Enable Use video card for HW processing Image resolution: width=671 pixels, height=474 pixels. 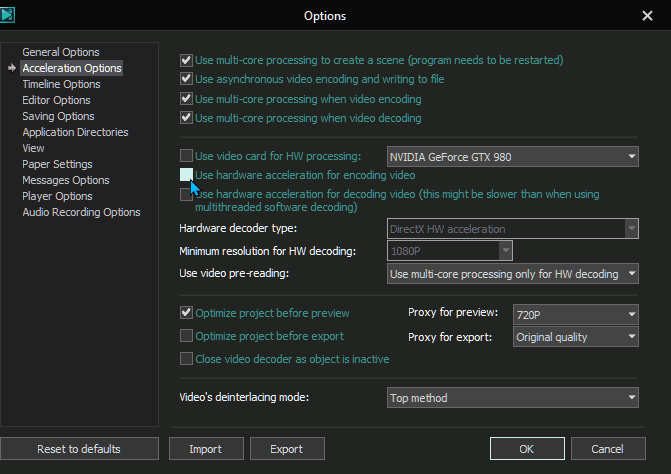click(x=186, y=156)
